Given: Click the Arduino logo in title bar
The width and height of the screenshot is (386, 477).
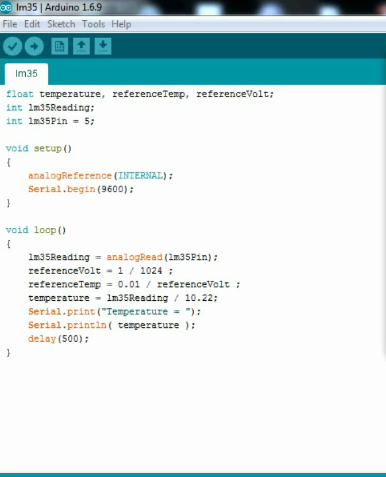Looking at the screenshot, I should coord(6,7).
